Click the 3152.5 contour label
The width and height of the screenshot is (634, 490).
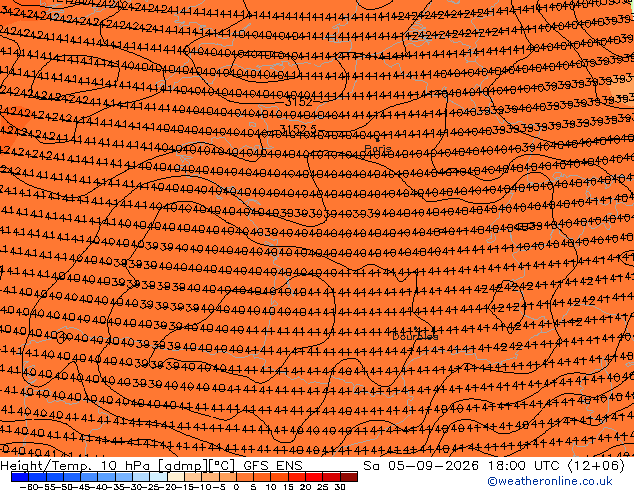tap(298, 129)
